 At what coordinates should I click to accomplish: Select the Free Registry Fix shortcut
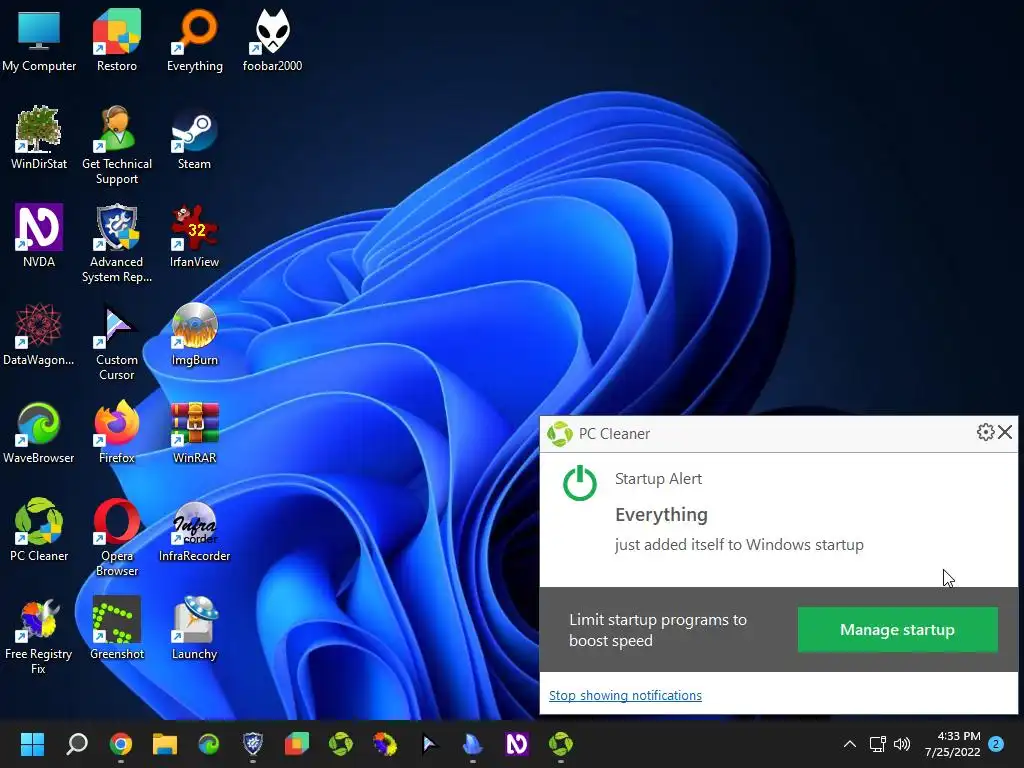point(39,635)
